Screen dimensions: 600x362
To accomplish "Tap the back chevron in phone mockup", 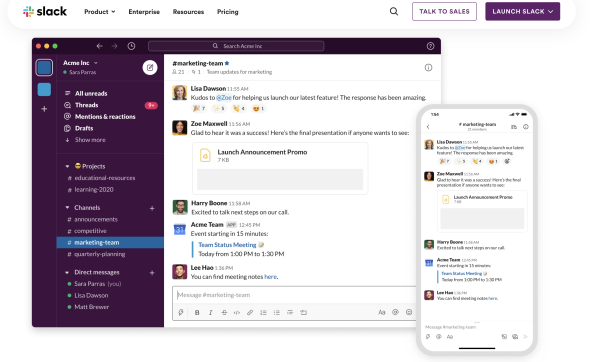I will point(428,127).
